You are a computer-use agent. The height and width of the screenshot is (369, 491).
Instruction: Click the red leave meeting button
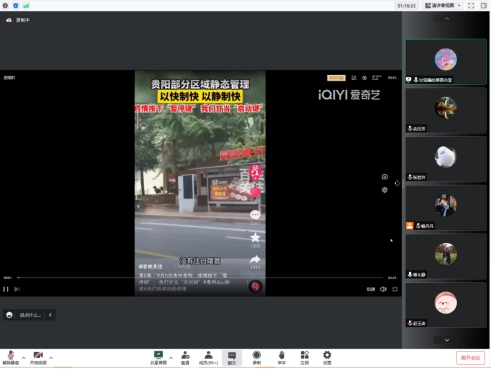coord(470,358)
